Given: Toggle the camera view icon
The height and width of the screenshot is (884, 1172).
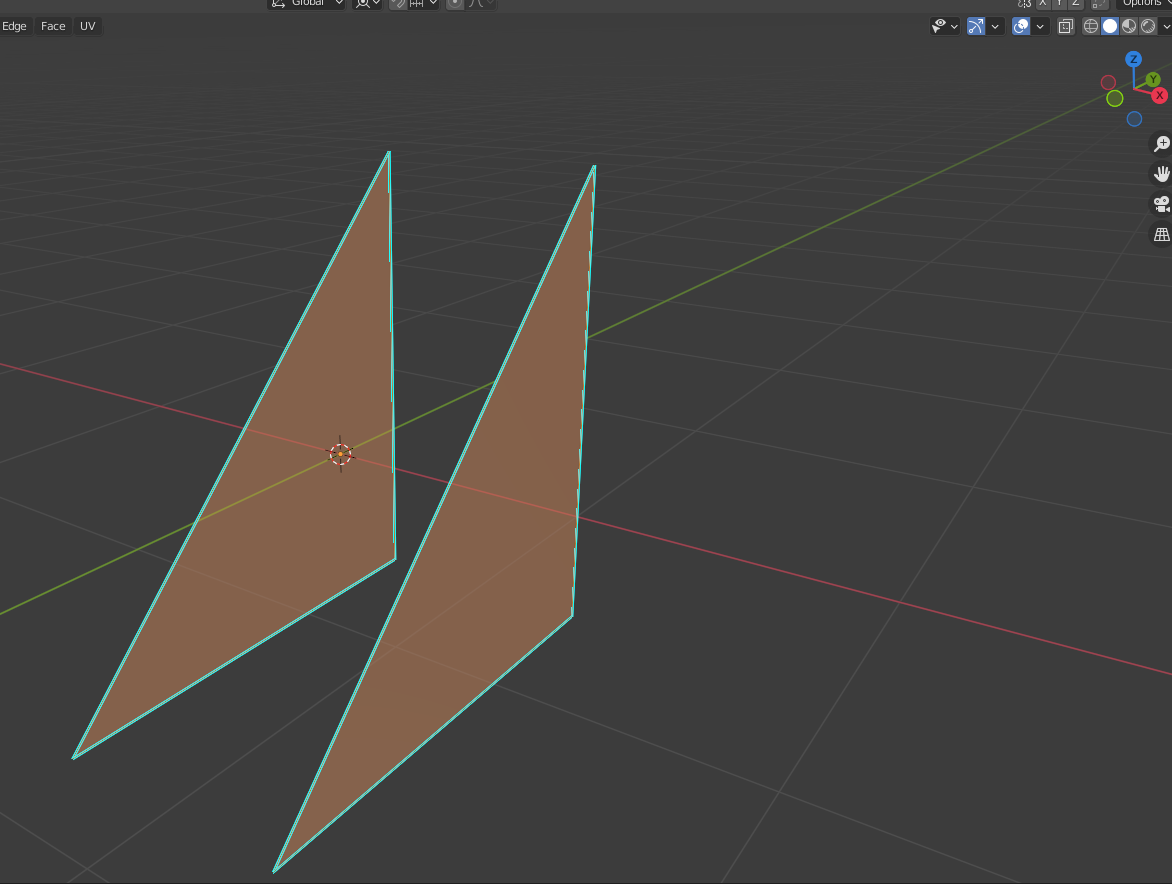Looking at the screenshot, I should coord(1160,203).
